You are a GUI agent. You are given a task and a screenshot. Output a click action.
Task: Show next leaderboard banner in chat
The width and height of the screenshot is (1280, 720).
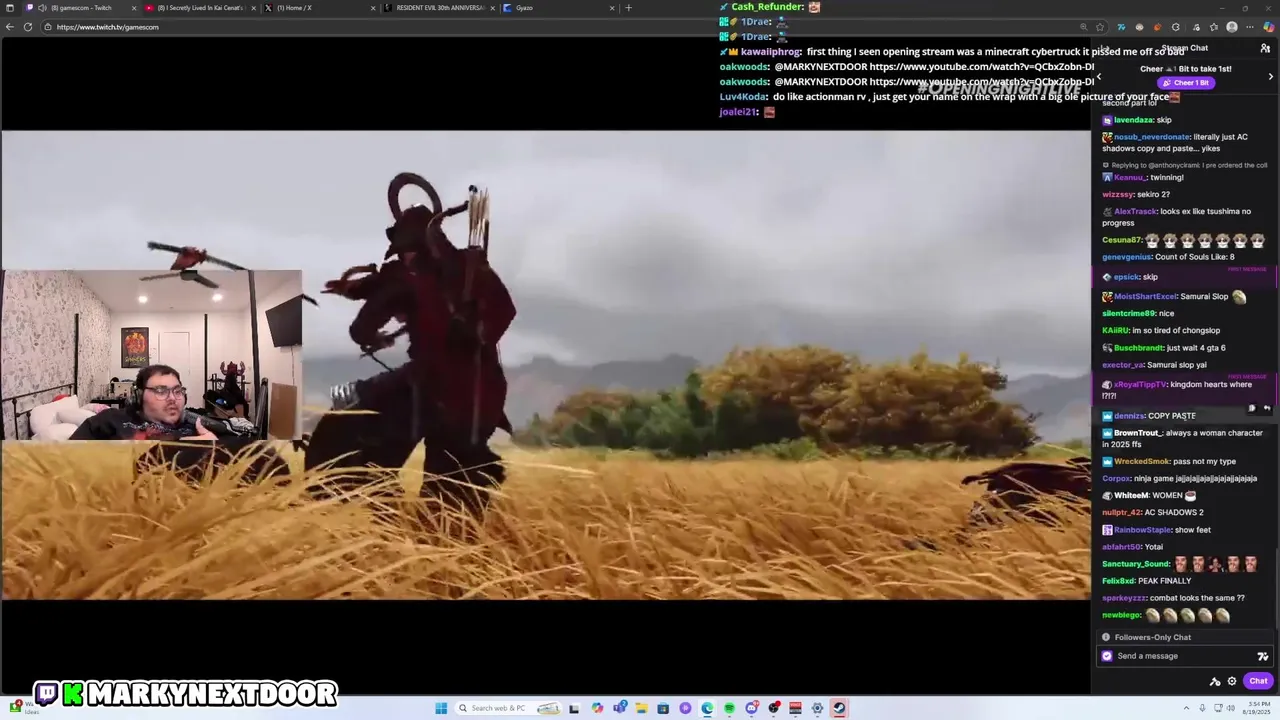pos(1271,77)
